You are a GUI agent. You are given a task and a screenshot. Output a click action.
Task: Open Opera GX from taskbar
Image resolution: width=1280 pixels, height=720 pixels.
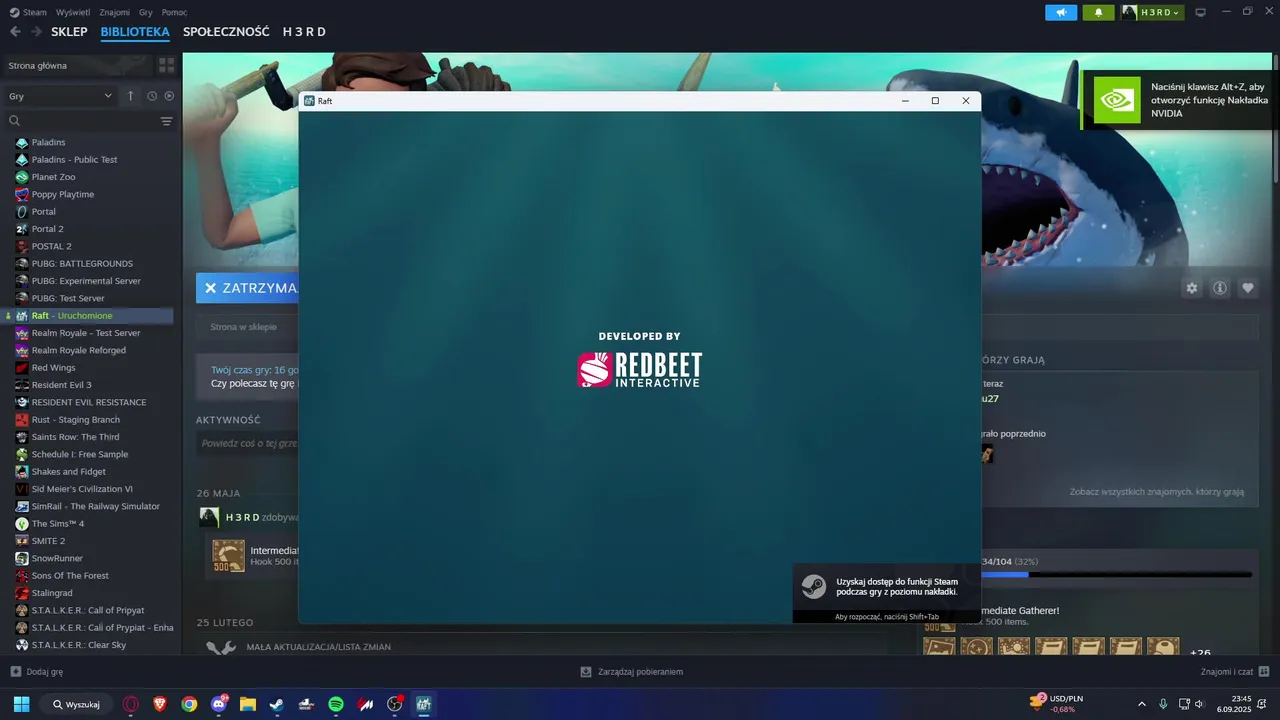131,704
